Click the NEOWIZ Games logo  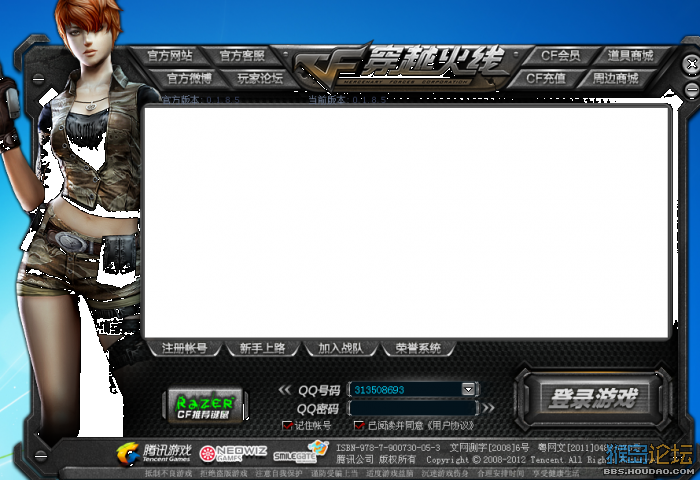pos(233,453)
